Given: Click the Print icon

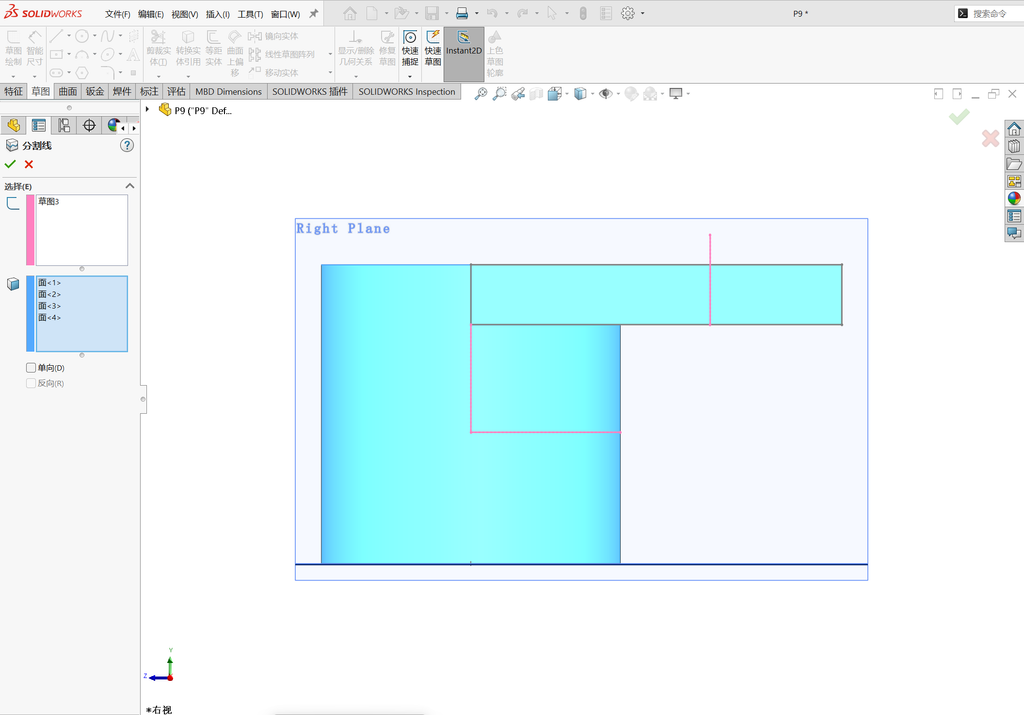Looking at the screenshot, I should pyautogui.click(x=462, y=13).
